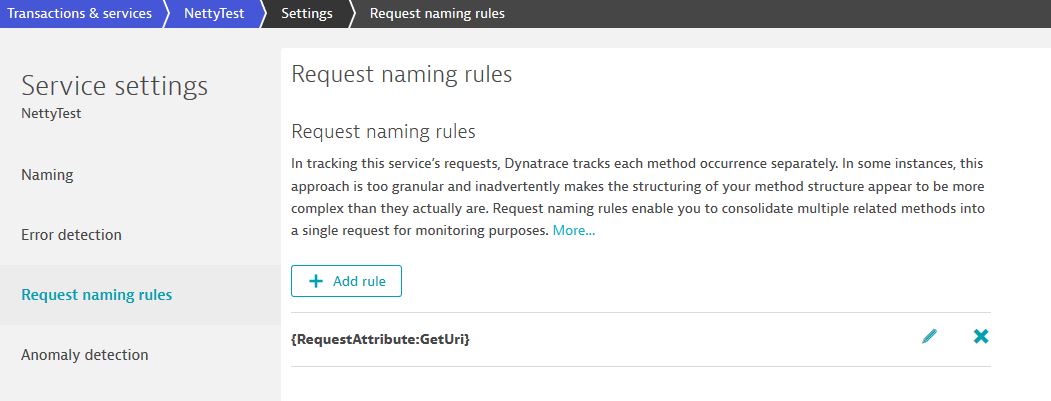Click the smaller Request naming rules subheading
The width and height of the screenshot is (1051, 401).
pyautogui.click(x=382, y=132)
